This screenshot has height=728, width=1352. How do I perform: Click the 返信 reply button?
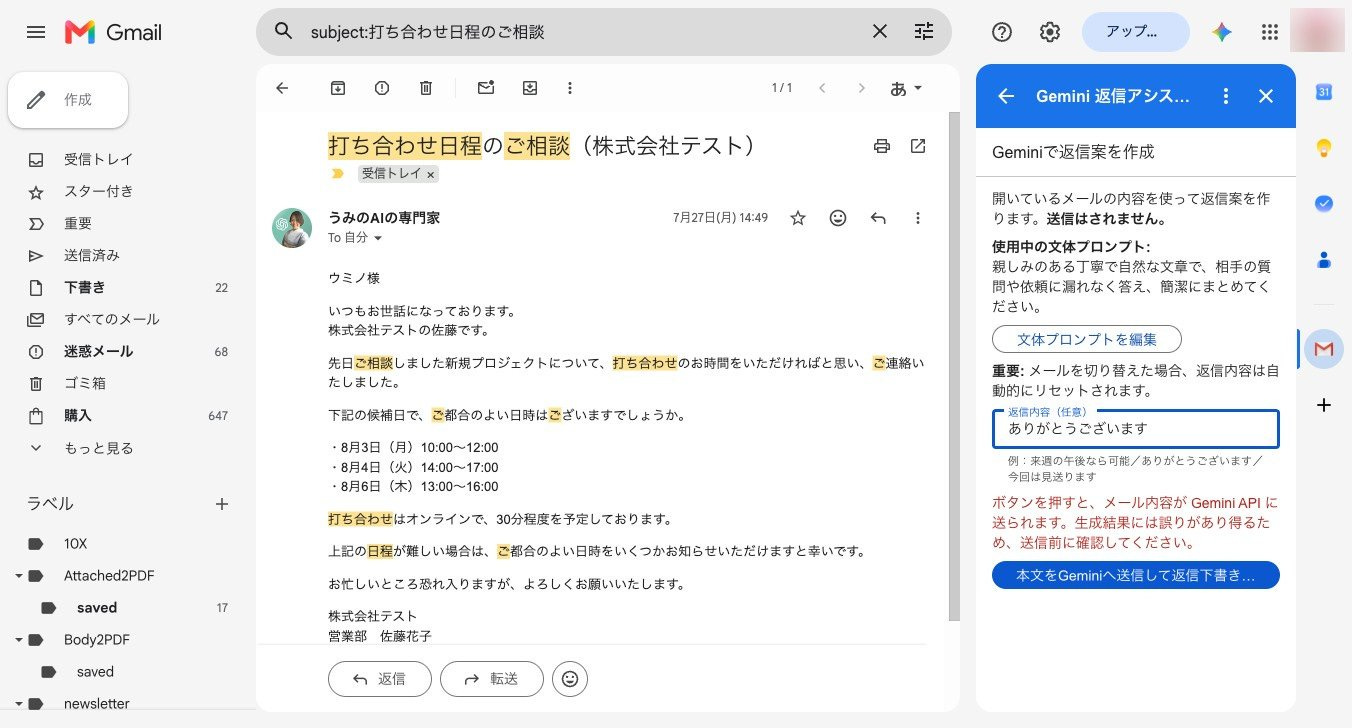(380, 679)
